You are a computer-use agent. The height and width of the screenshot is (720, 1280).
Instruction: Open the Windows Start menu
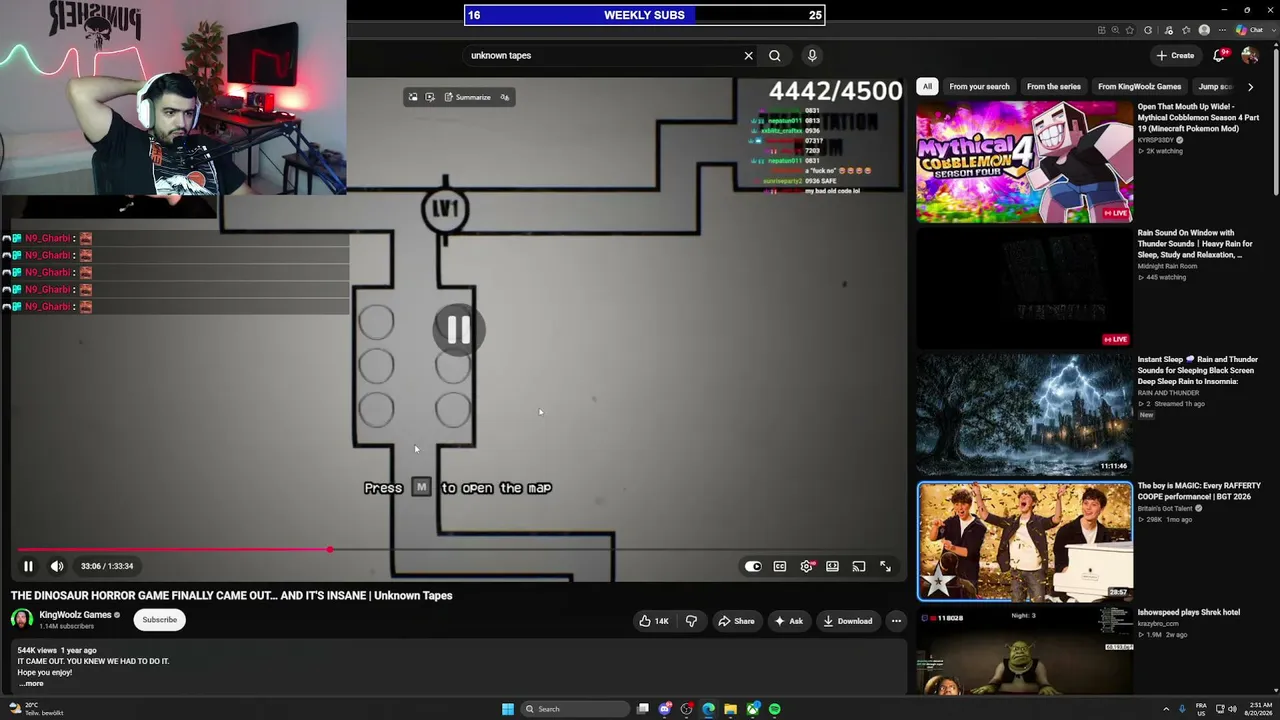[508, 709]
